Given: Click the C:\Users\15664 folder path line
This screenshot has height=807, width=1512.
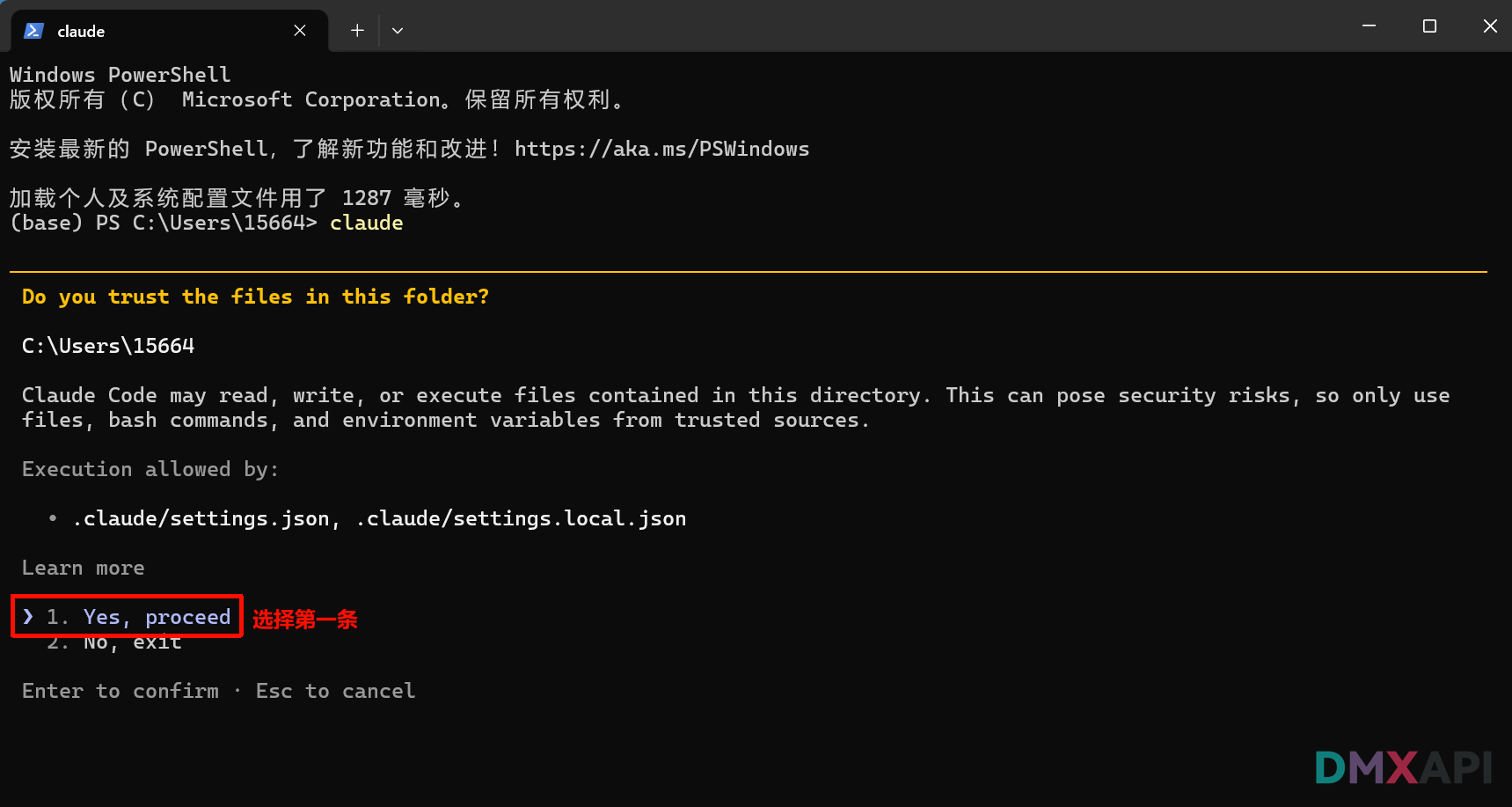Looking at the screenshot, I should pyautogui.click(x=108, y=346).
